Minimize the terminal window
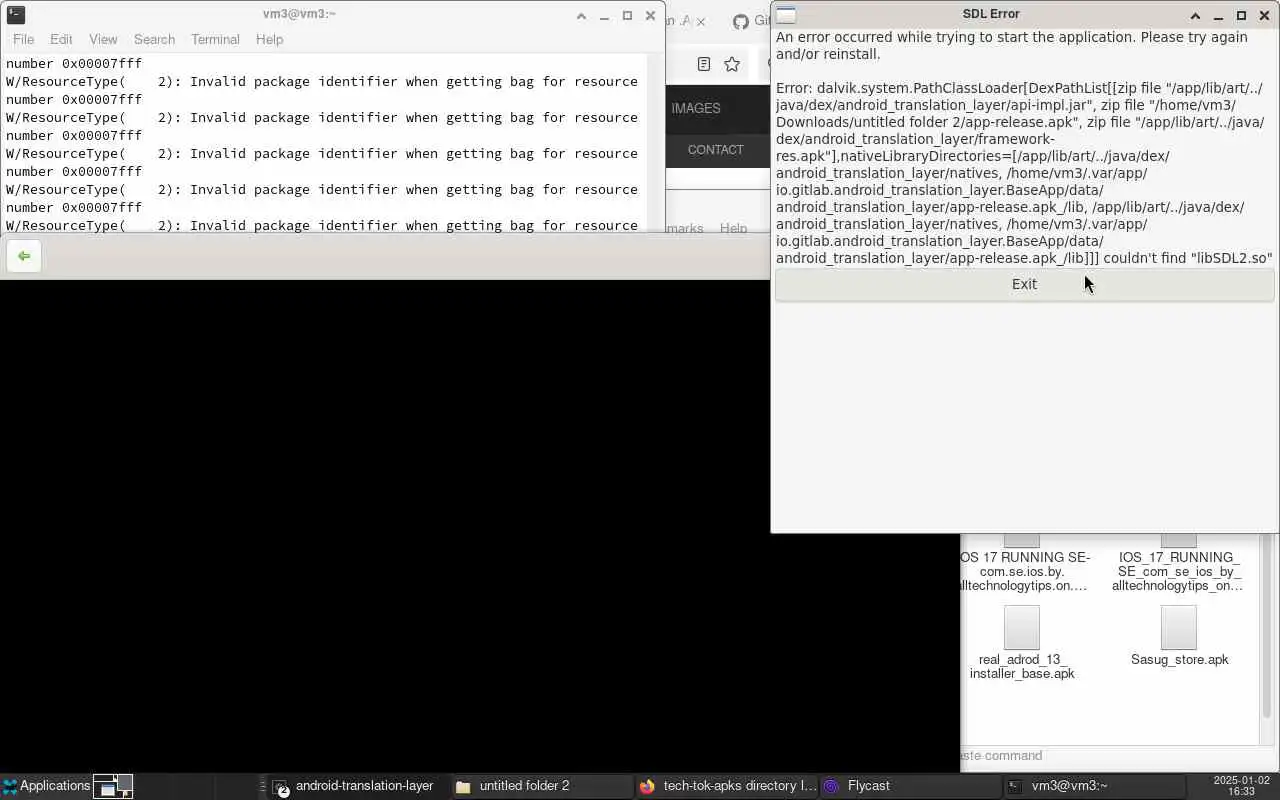1280x800 pixels. click(x=604, y=16)
